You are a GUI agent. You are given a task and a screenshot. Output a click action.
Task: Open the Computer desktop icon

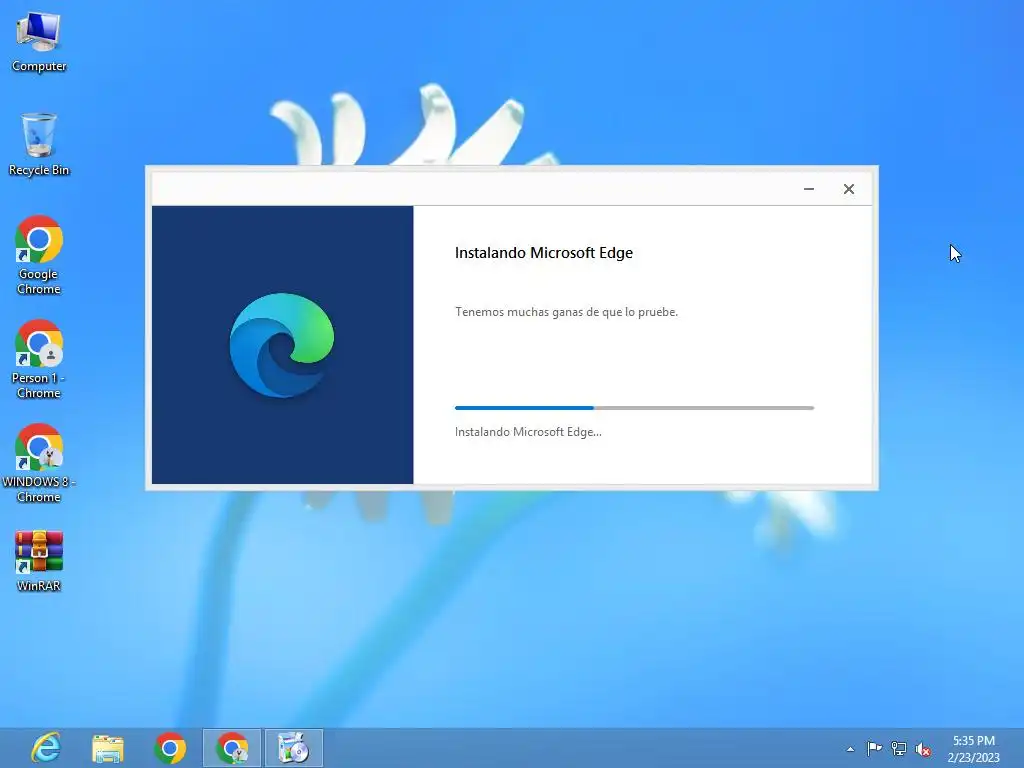(x=39, y=41)
